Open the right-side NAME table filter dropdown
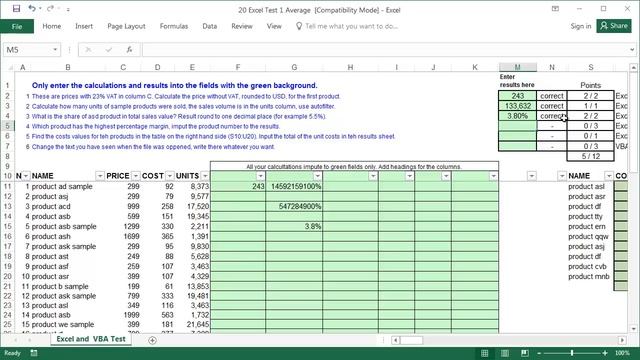Screen dimensions: 640x360 (x=609, y=176)
